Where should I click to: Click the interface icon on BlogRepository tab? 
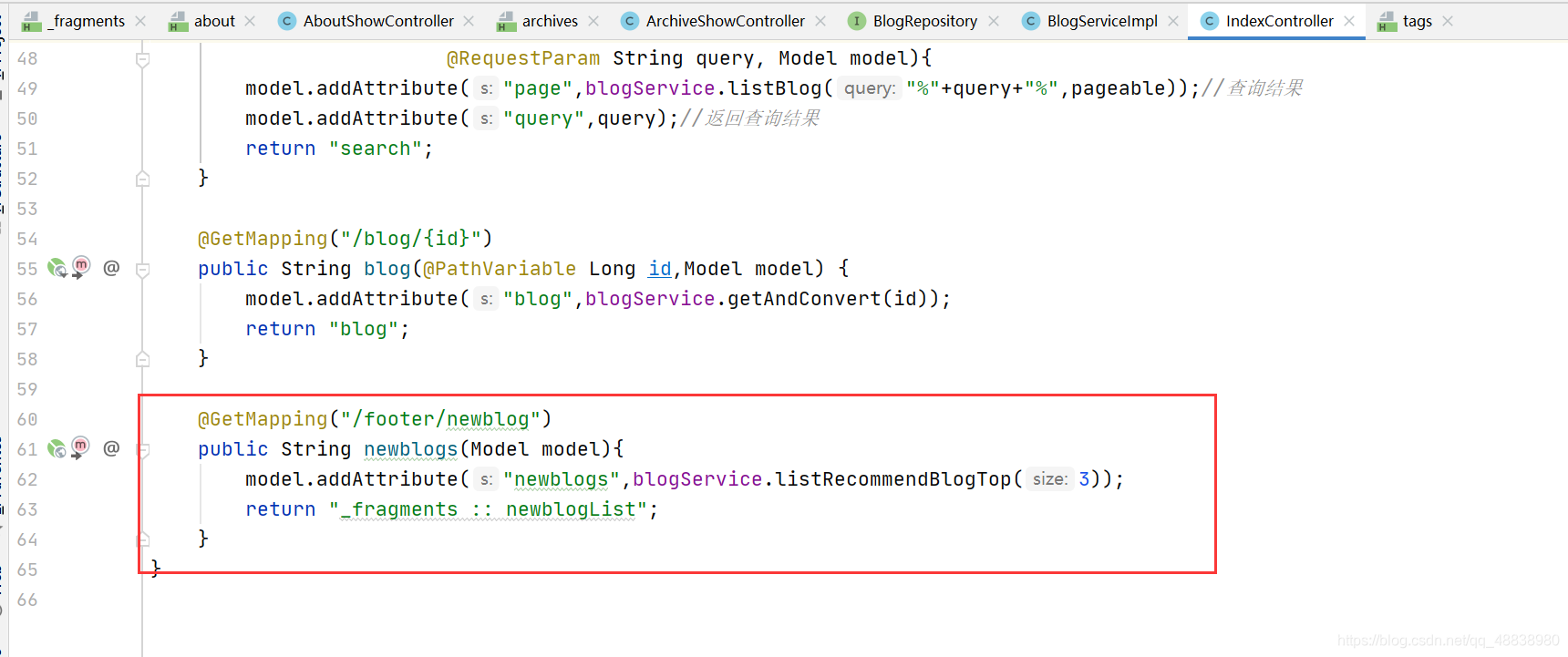click(856, 21)
